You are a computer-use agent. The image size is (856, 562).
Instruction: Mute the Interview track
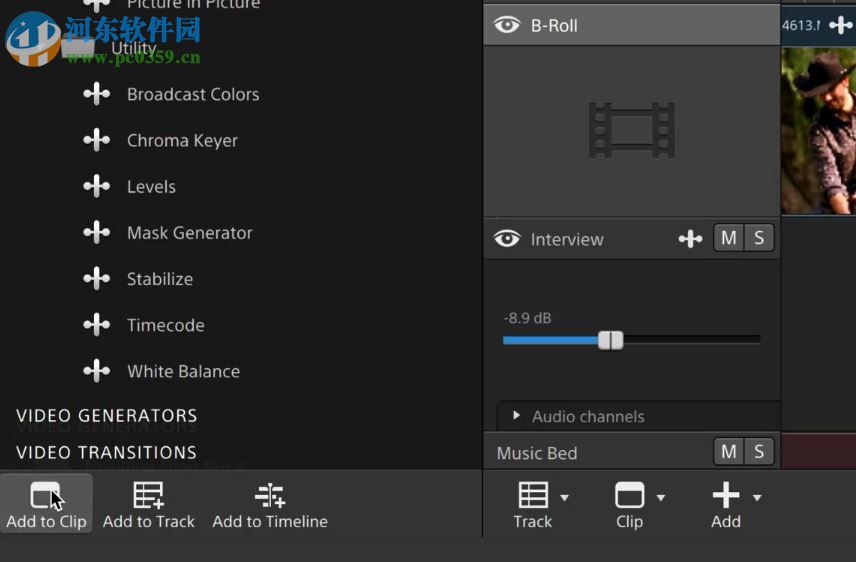tap(729, 238)
